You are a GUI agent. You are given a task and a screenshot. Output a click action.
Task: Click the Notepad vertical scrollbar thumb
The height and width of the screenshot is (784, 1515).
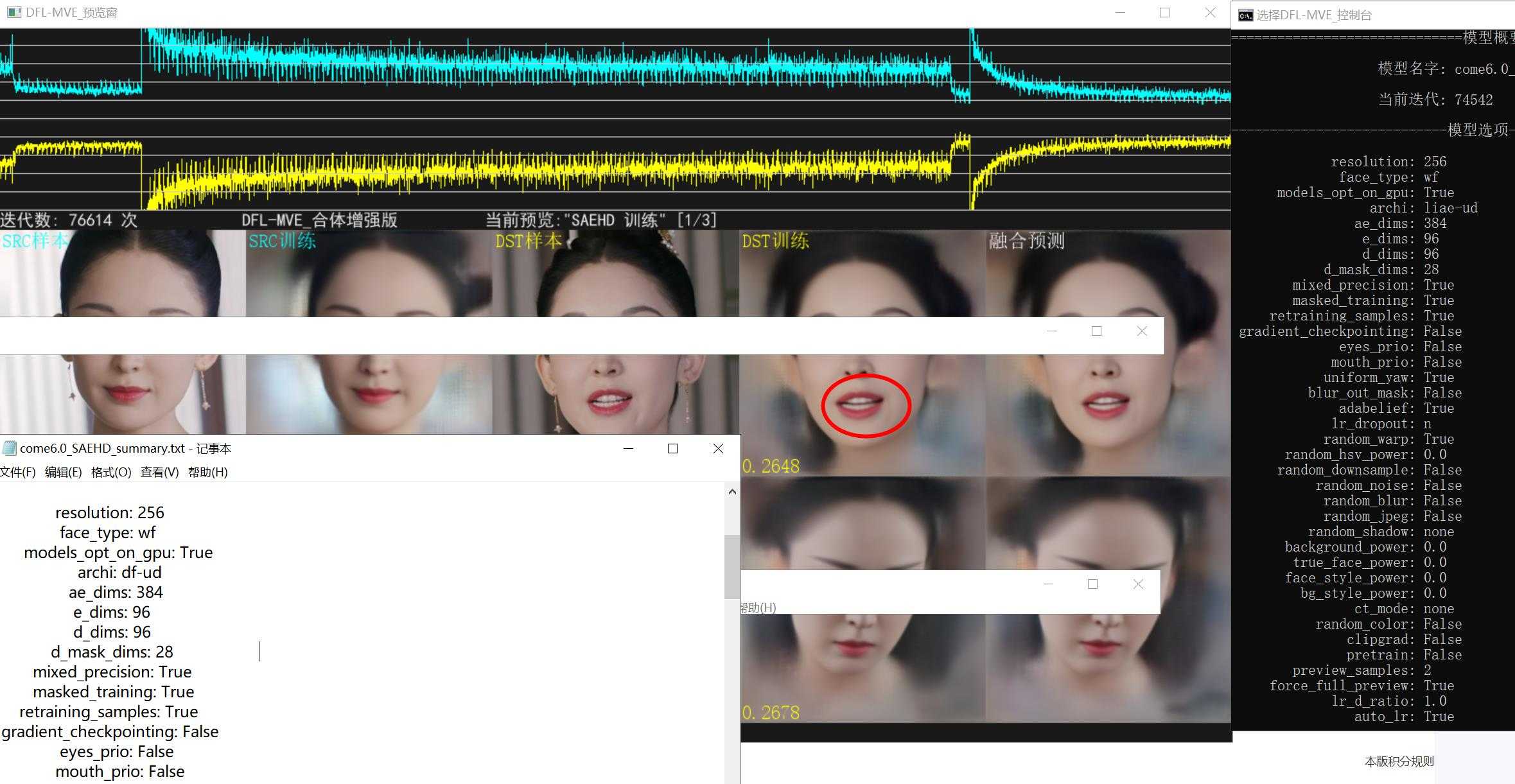pyautogui.click(x=732, y=567)
